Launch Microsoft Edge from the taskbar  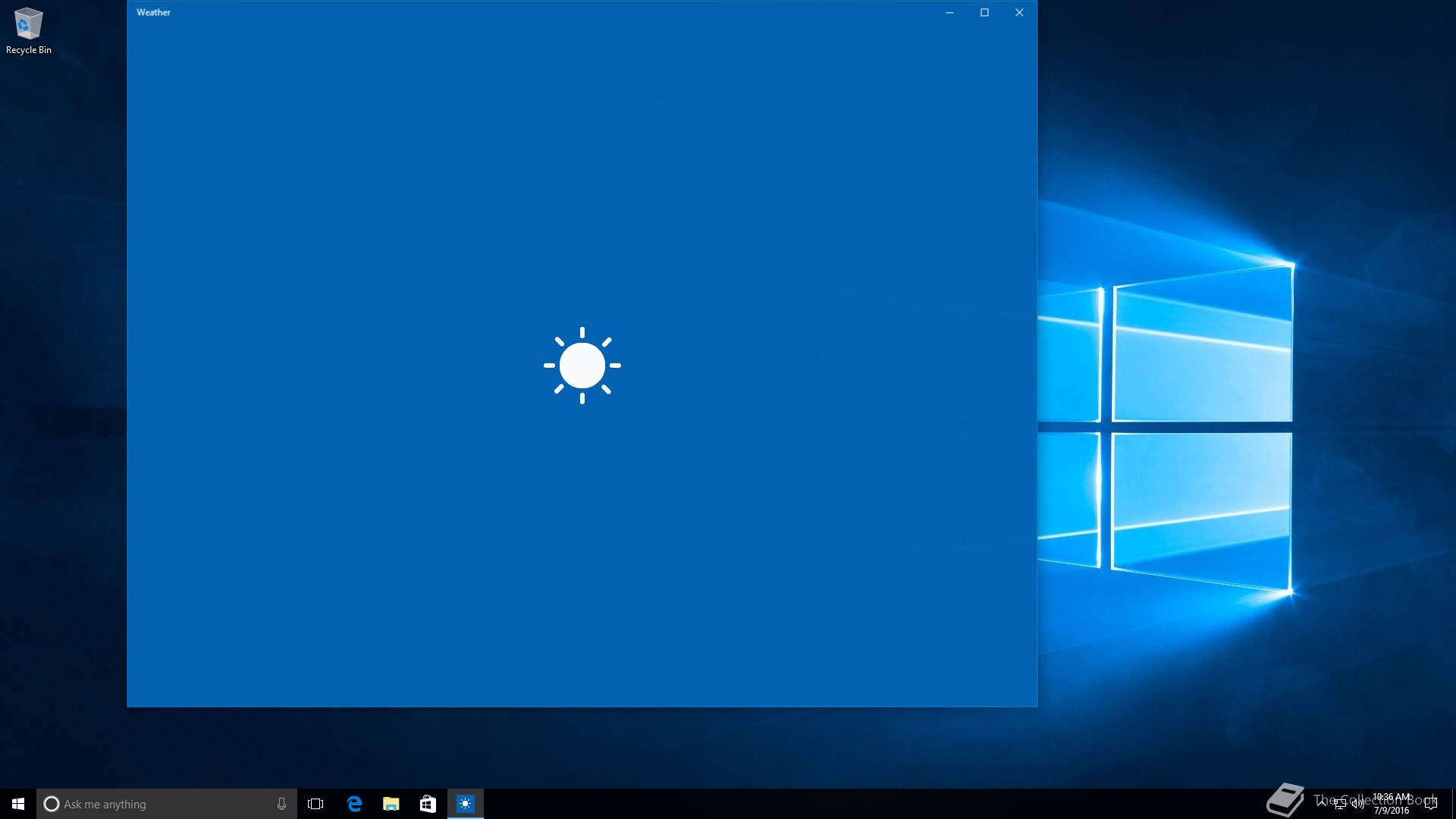click(x=354, y=804)
